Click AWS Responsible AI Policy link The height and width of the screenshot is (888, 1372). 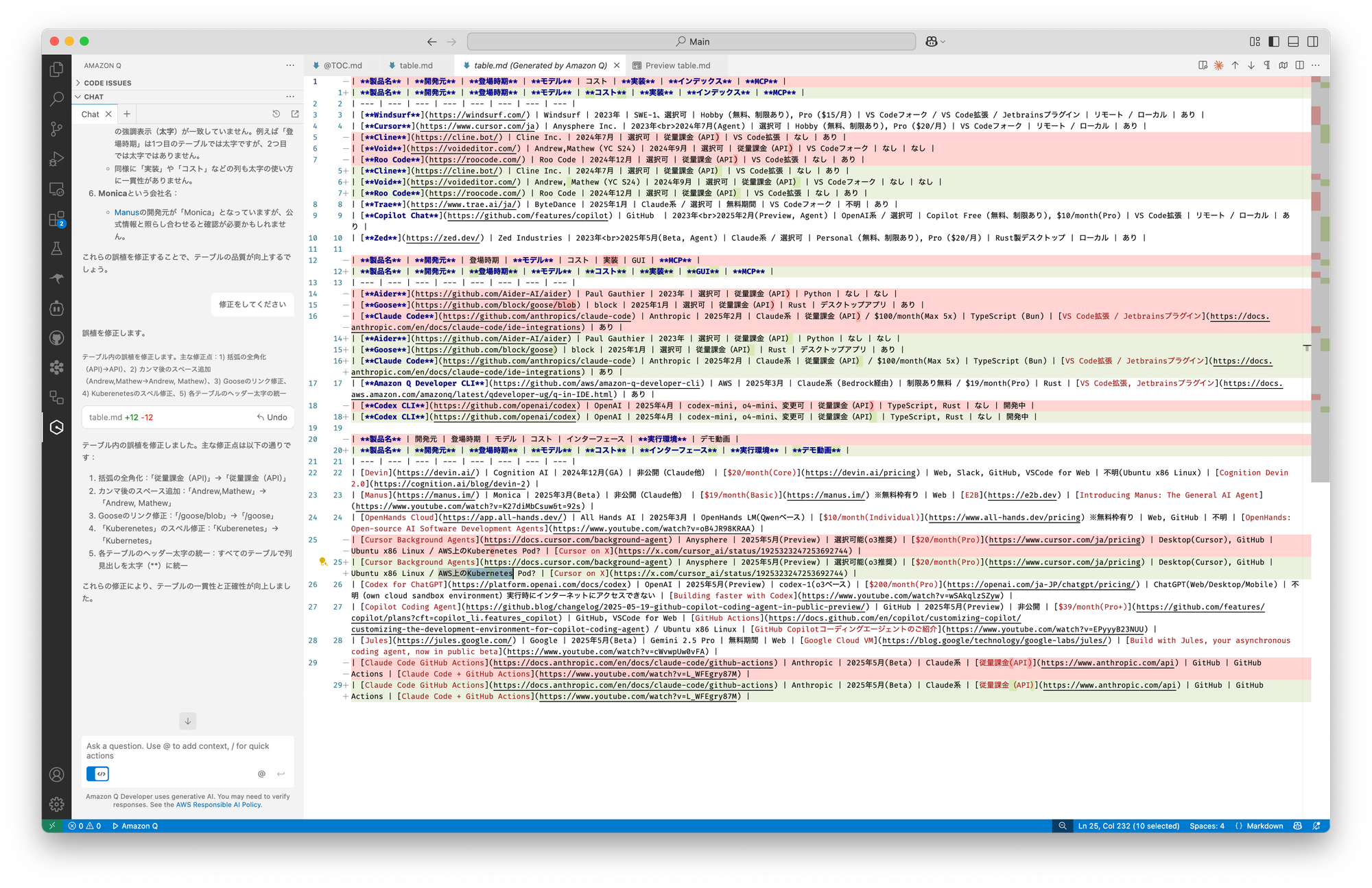[219, 804]
